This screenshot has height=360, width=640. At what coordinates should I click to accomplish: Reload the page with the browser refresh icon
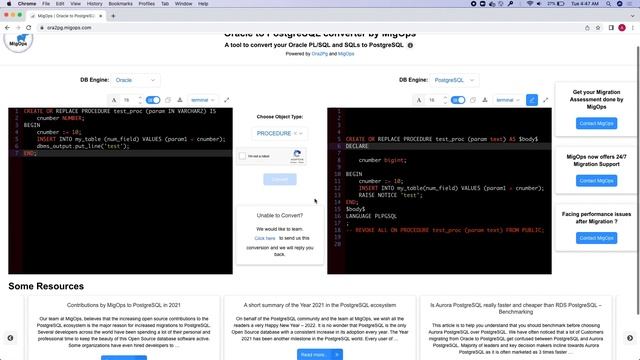pos(29,28)
